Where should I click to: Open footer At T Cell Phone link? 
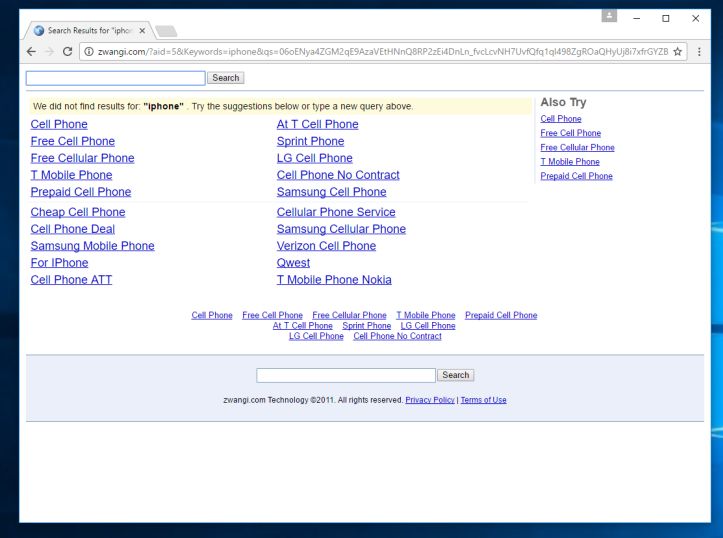point(302,326)
